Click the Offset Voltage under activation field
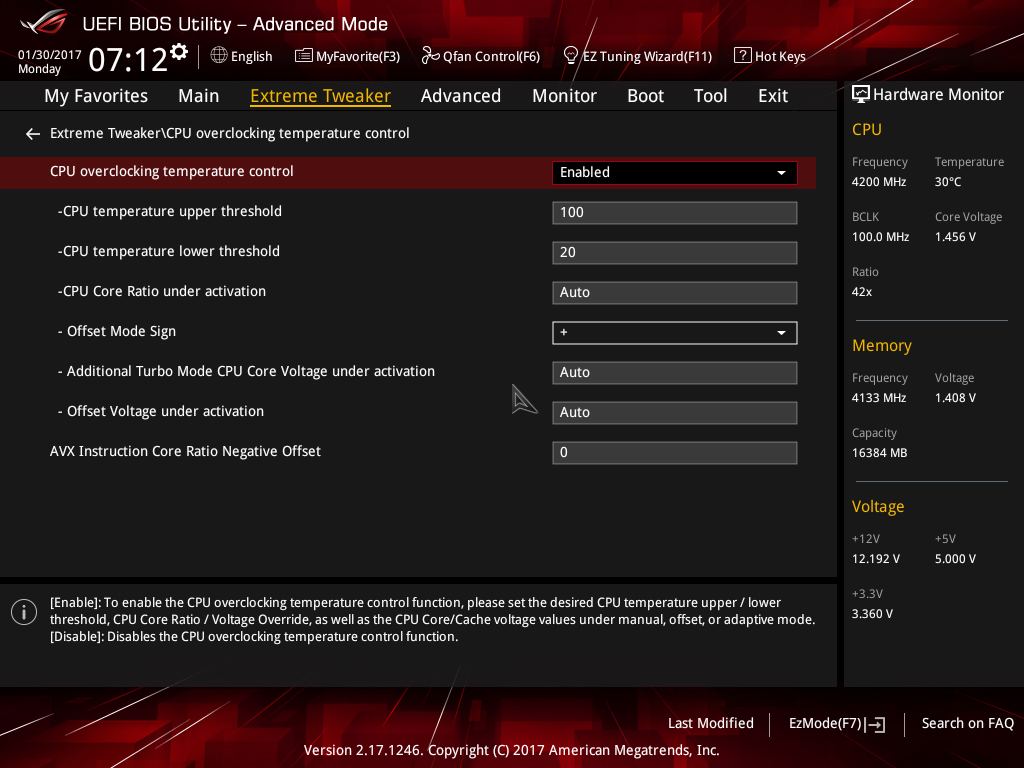Viewport: 1024px width, 768px height. 675,413
